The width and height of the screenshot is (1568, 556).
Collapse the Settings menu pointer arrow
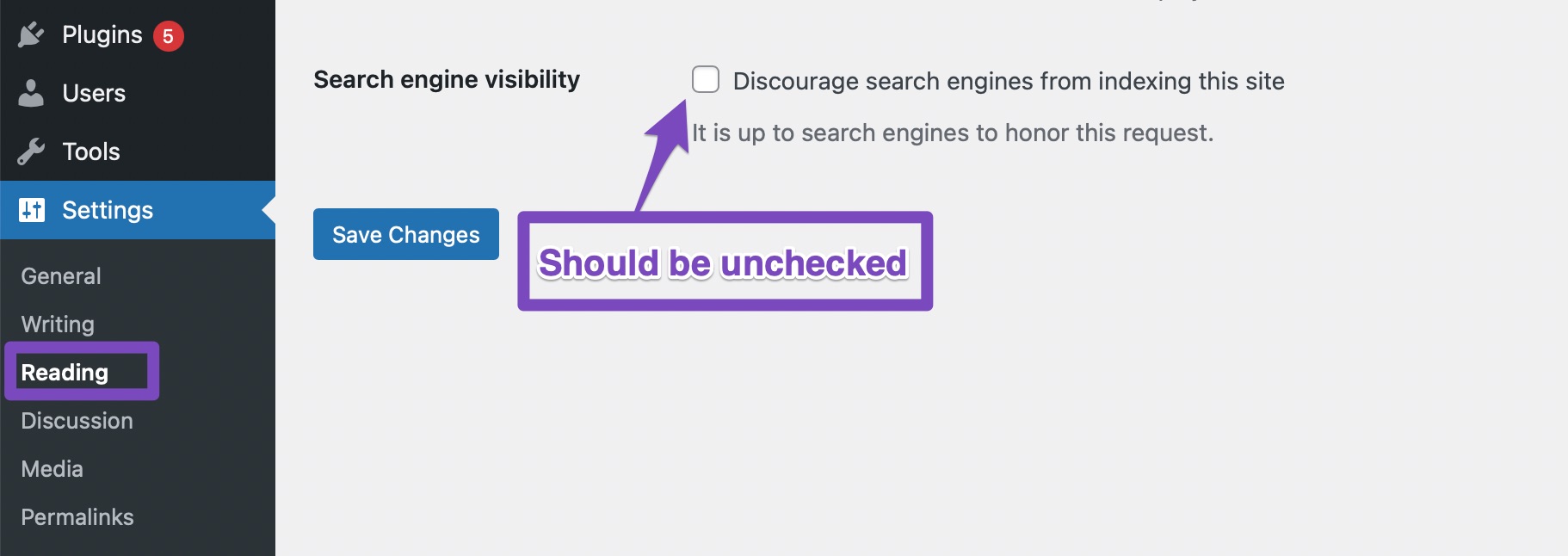(x=269, y=210)
